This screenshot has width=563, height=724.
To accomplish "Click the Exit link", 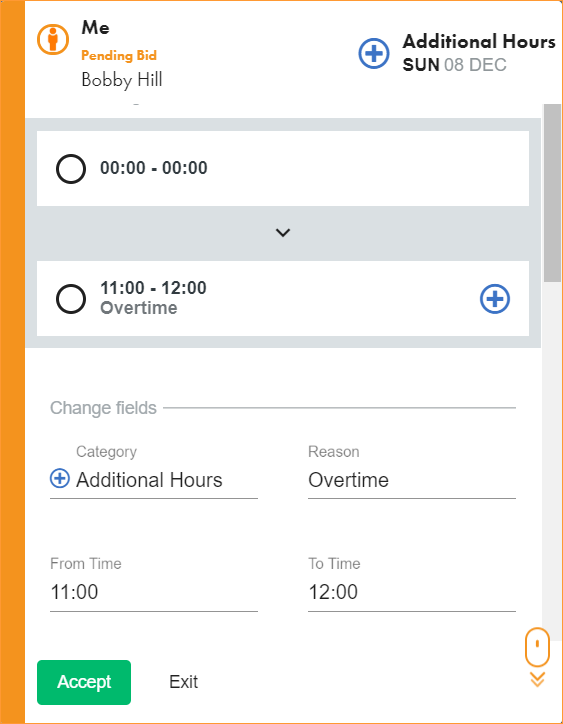I will coord(183,682).
